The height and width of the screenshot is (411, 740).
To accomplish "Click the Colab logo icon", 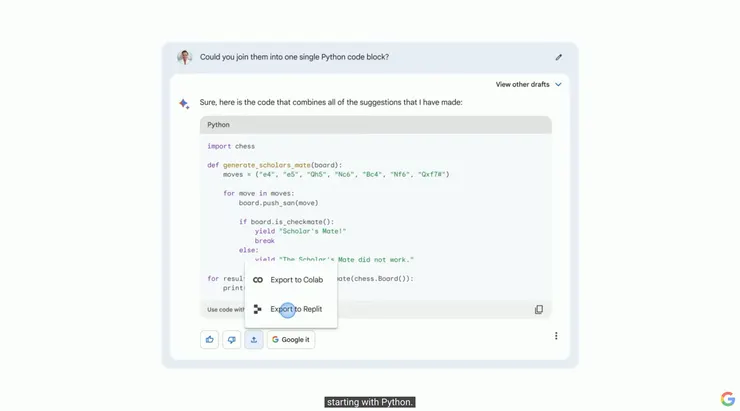I will click(258, 280).
